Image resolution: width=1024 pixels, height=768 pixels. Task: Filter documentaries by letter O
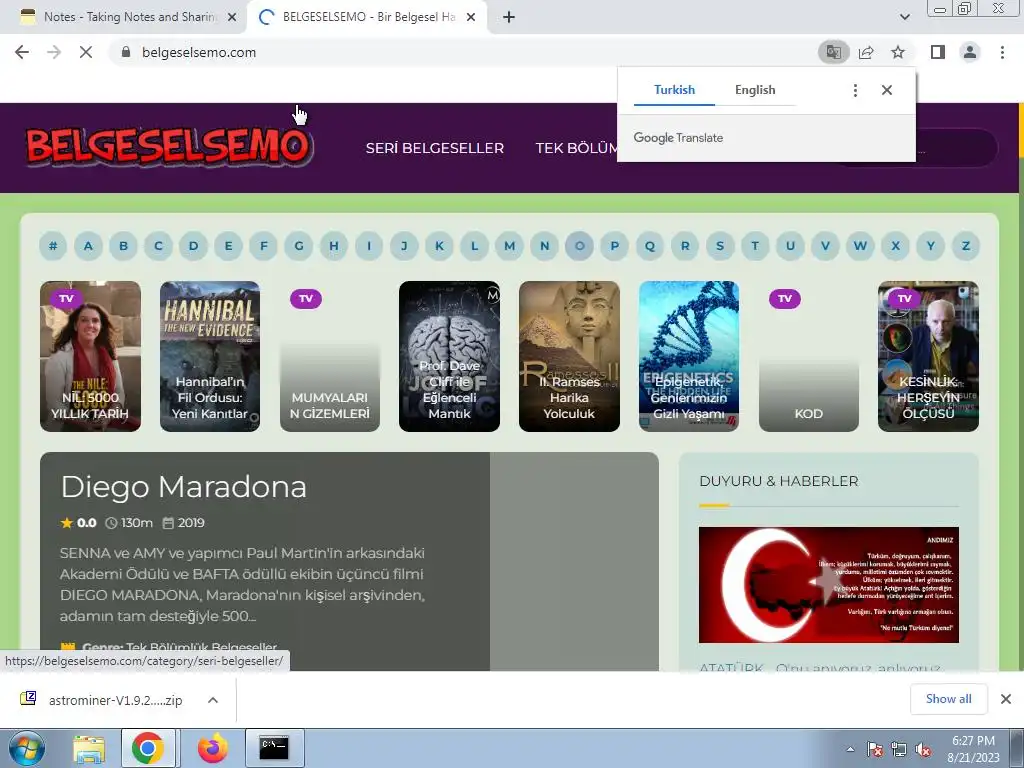[579, 246]
